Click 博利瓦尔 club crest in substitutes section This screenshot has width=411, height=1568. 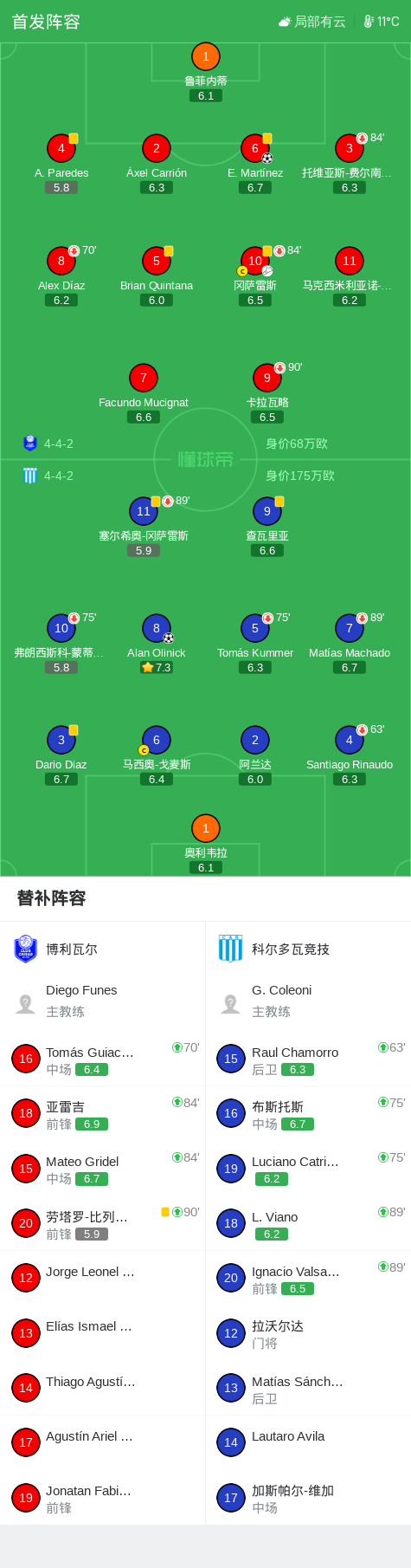click(26, 949)
